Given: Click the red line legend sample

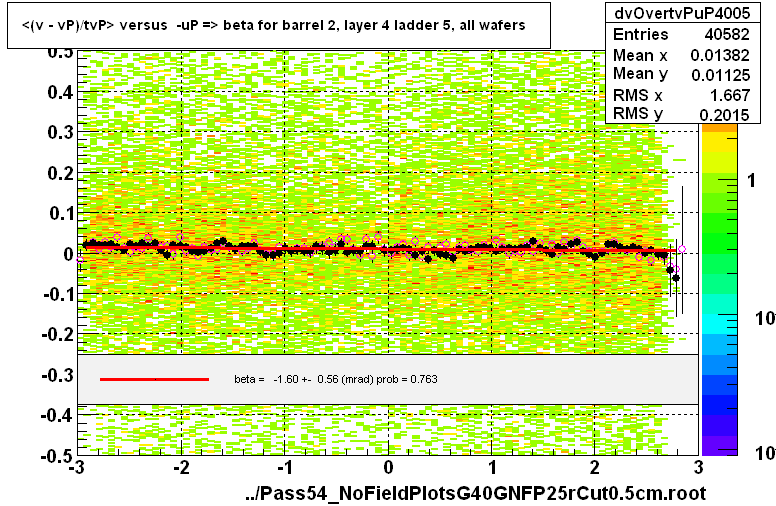Looking at the screenshot, I should 154,379.
